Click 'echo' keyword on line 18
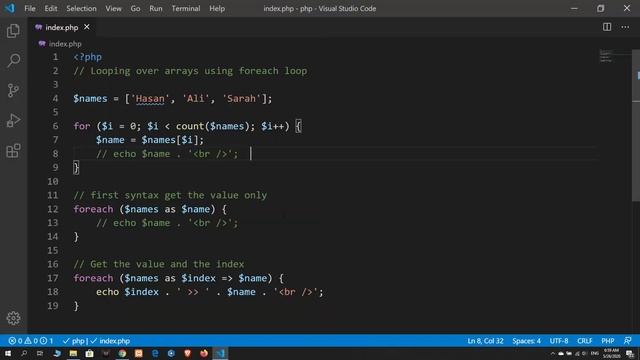The height and width of the screenshot is (360, 640). [x=107, y=292]
